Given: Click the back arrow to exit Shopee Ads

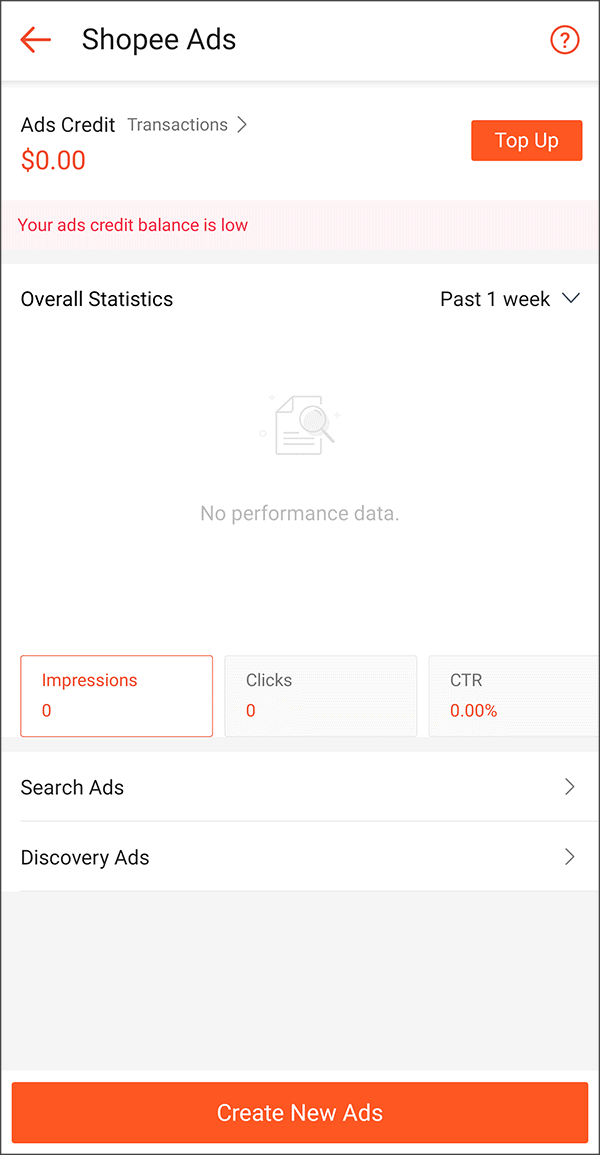Looking at the screenshot, I should 35,40.
